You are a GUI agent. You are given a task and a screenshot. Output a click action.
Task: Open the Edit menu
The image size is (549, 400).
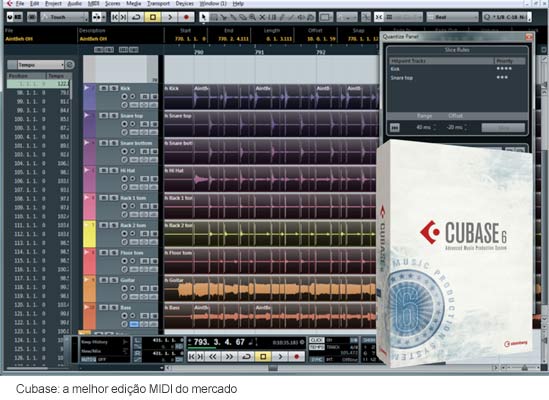tap(34, 4)
